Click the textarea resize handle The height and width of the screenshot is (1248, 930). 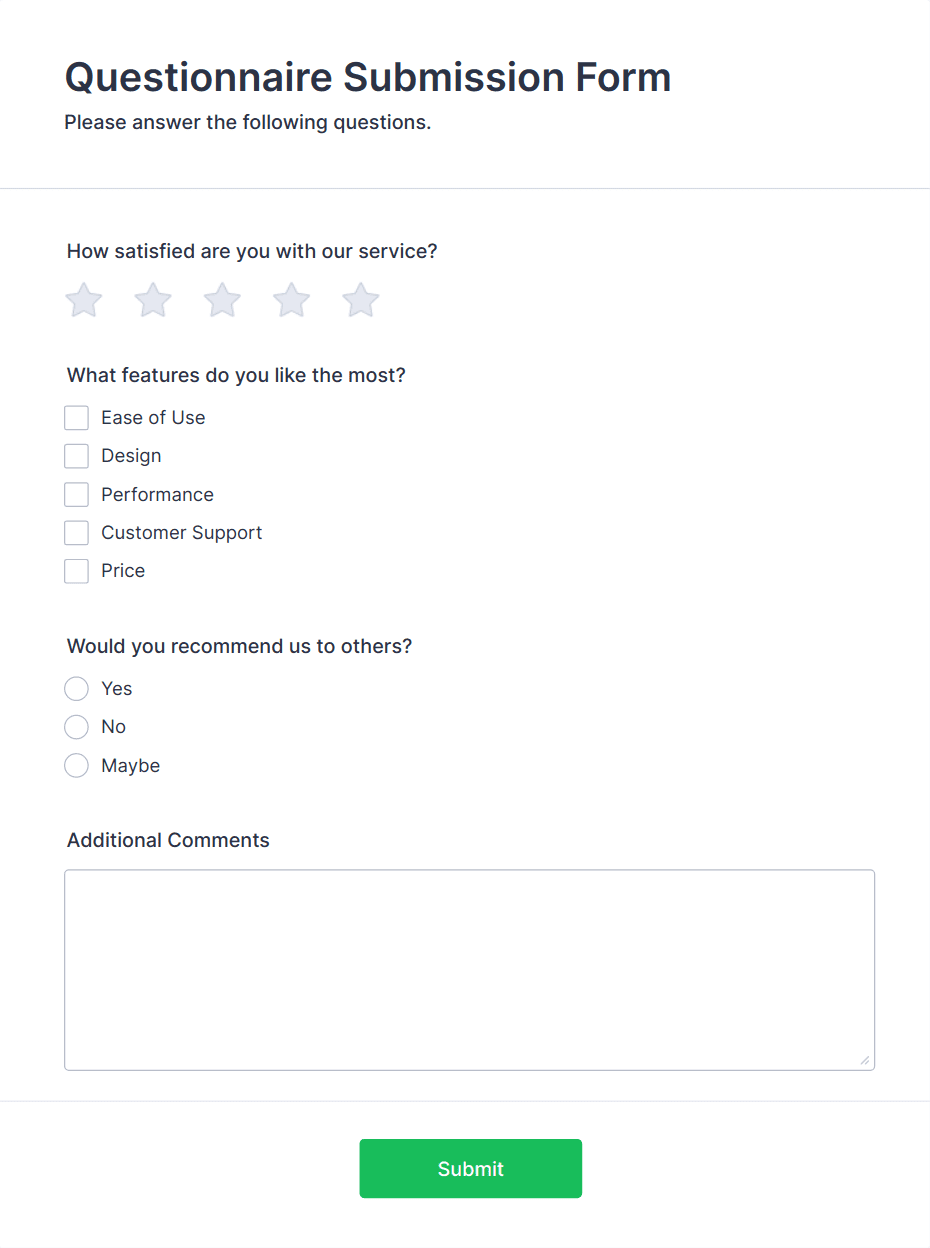click(866, 1061)
